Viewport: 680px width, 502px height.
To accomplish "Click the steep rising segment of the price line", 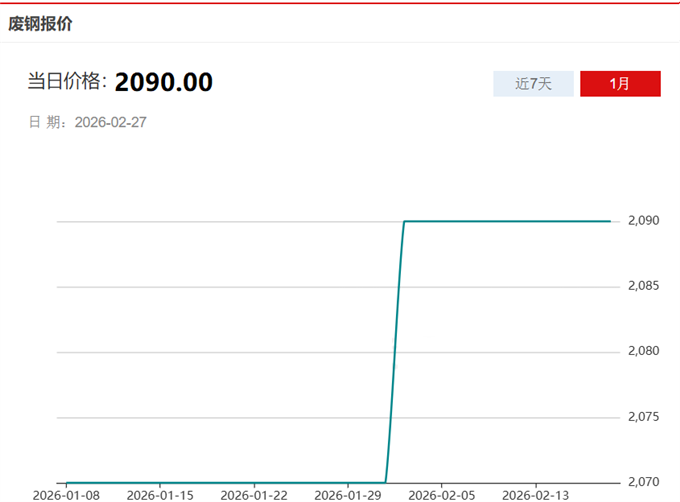I will pos(395,350).
